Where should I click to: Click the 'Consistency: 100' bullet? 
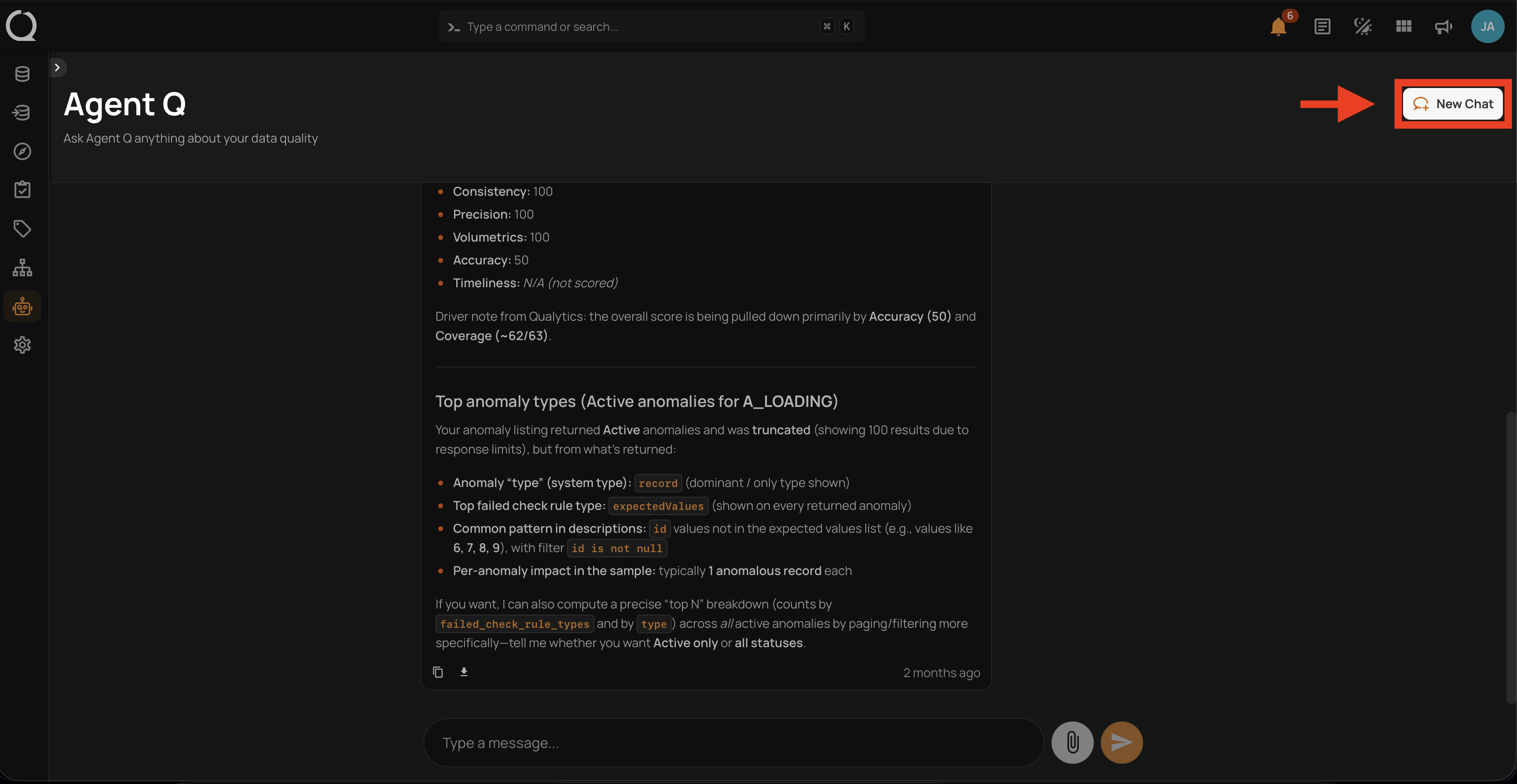502,191
